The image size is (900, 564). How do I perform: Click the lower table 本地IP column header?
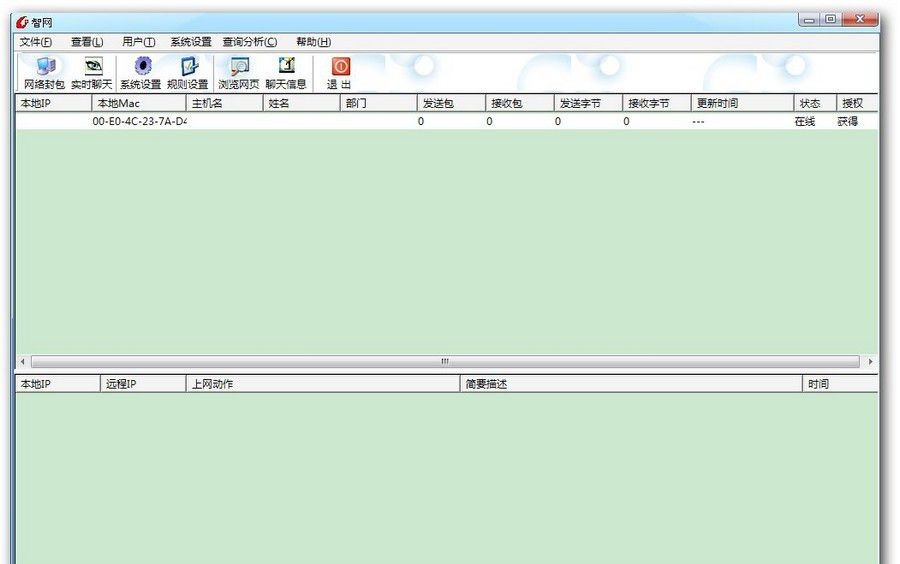58,384
